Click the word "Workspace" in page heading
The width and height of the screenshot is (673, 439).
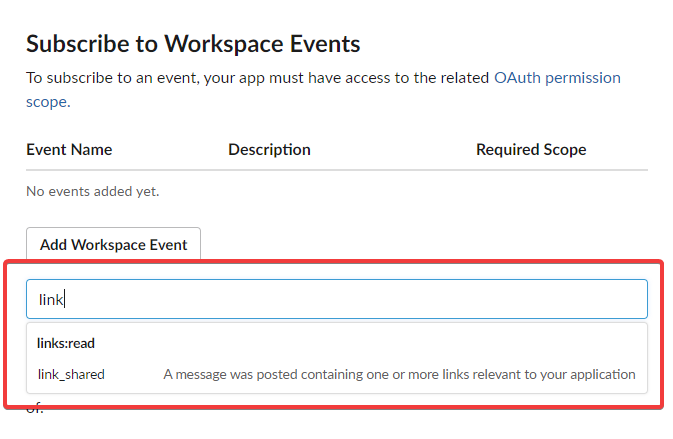click(224, 44)
